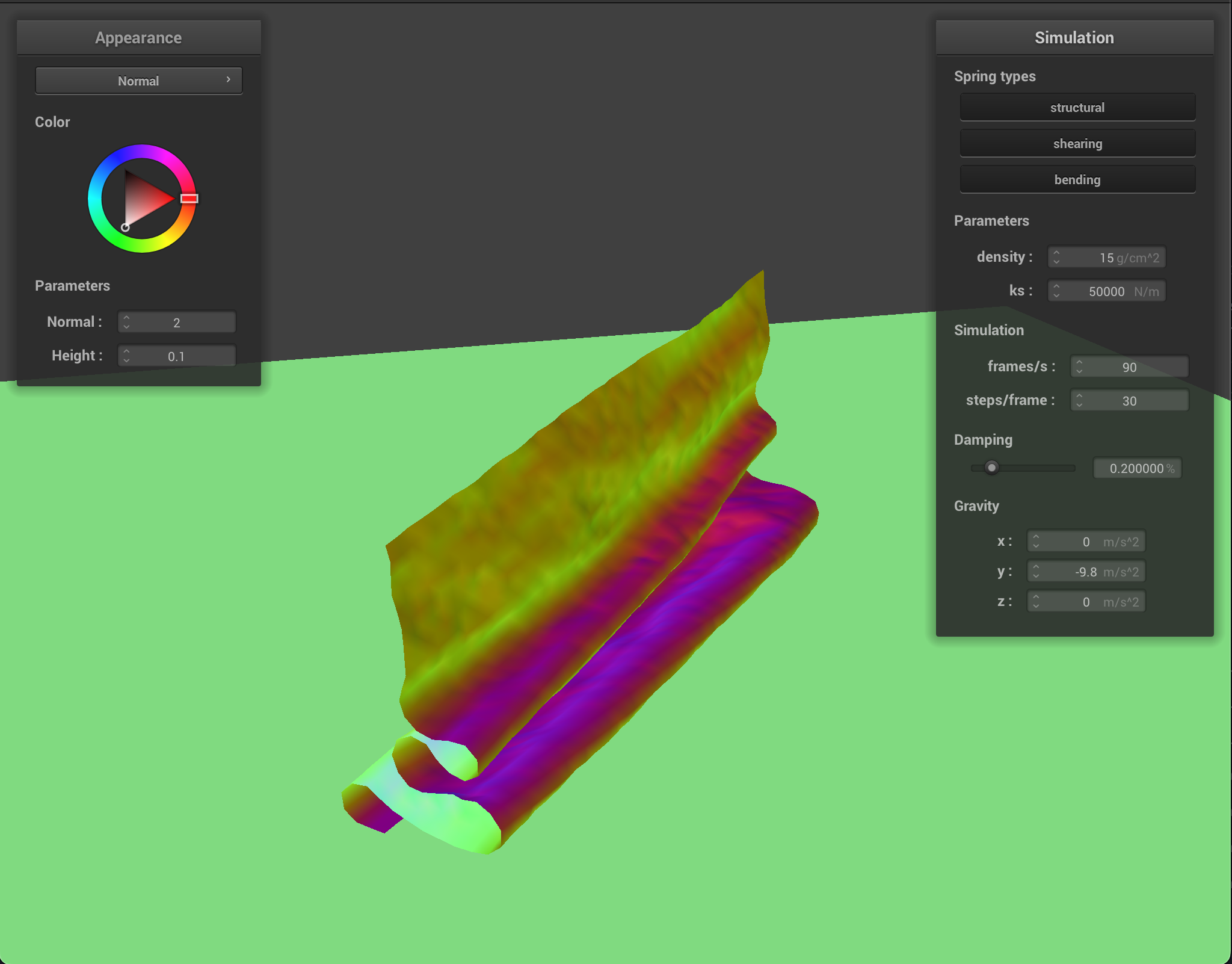Click the hue ring selector on the color wheel

coord(189,199)
